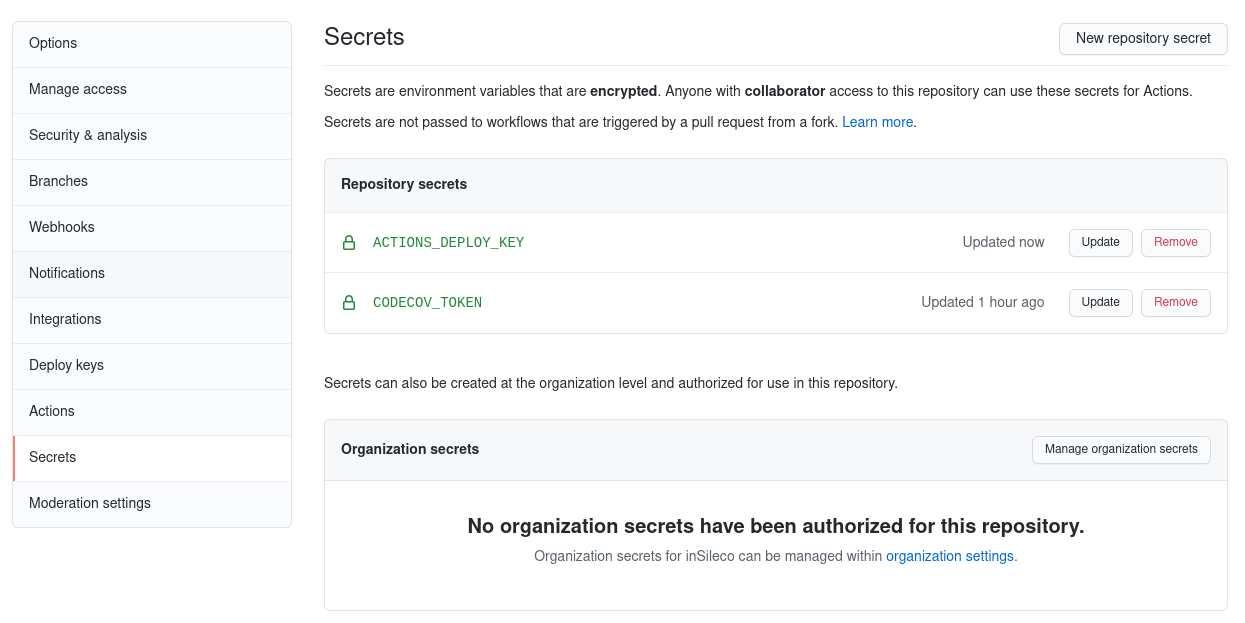Image resolution: width=1245 pixels, height=623 pixels.
Task: Open Moderation settings
Action: tap(89, 503)
